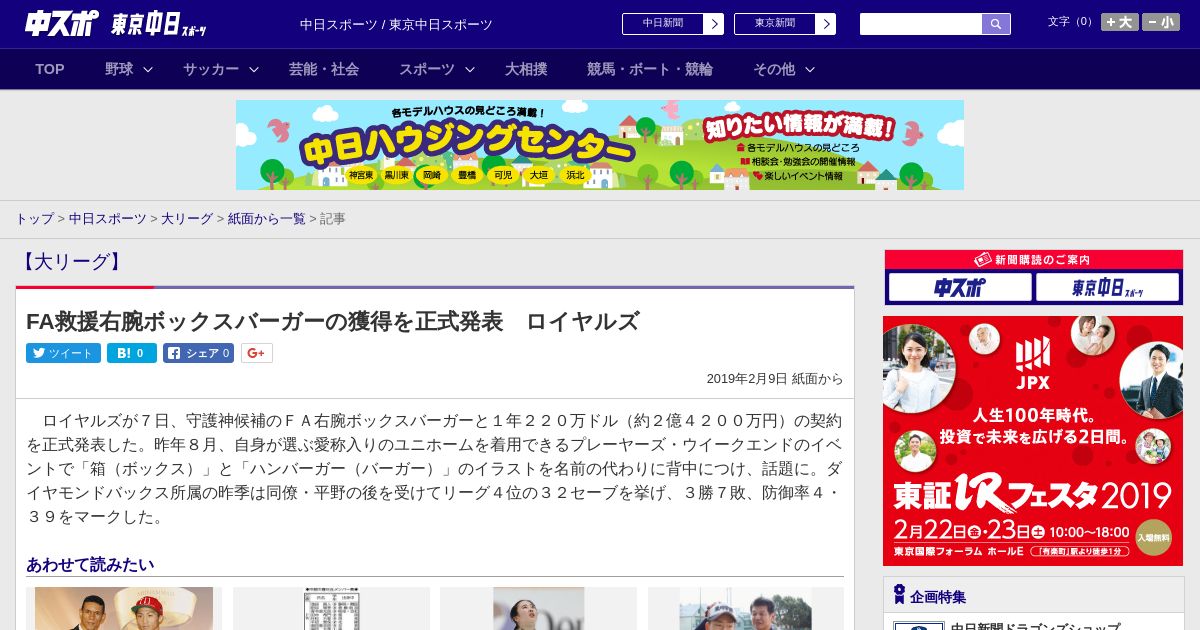This screenshot has height=630, width=1200.
Task: Go to 大リーグ breadcrumb link
Action: (x=187, y=218)
